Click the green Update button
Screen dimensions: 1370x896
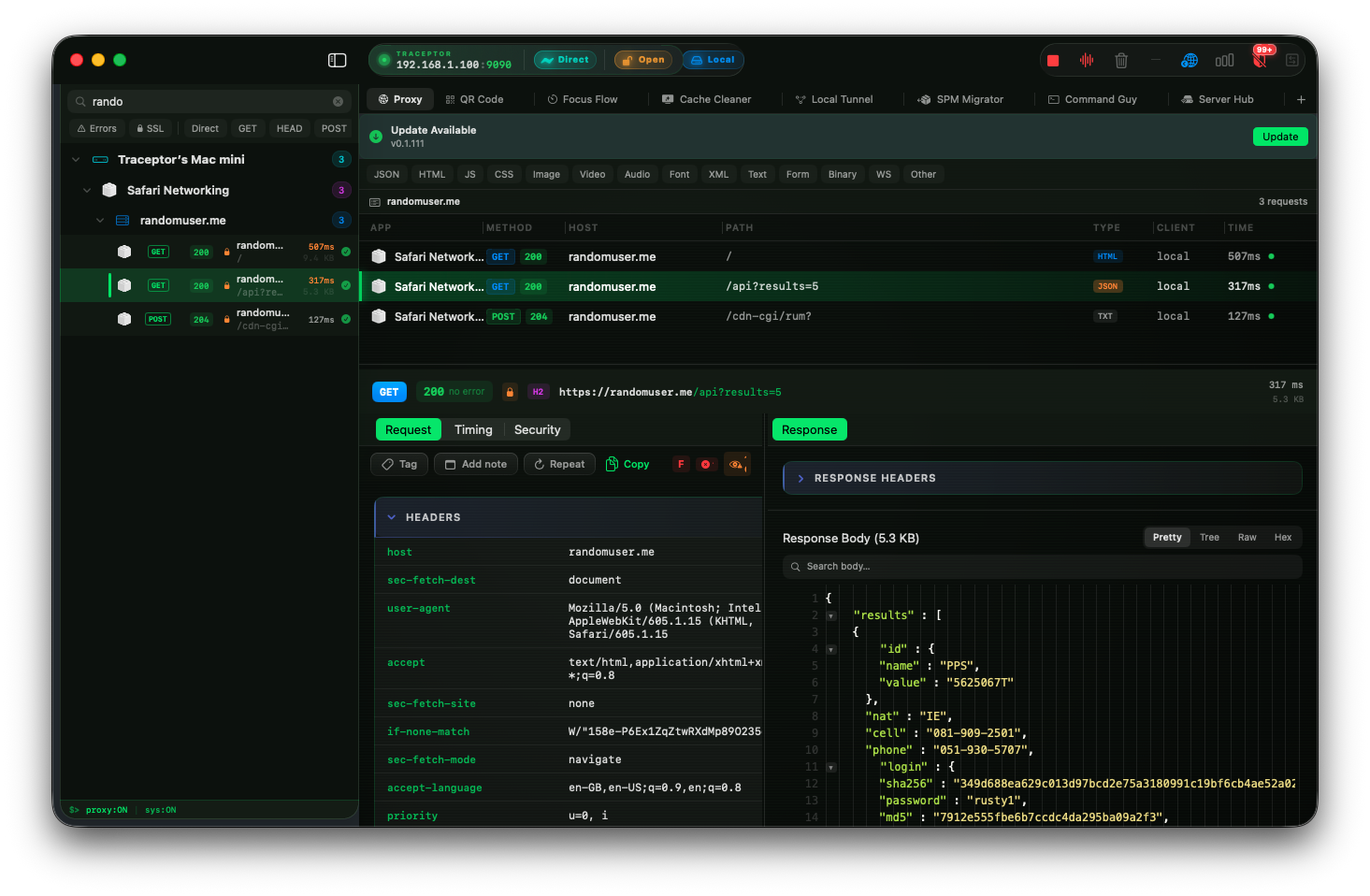(1280, 137)
